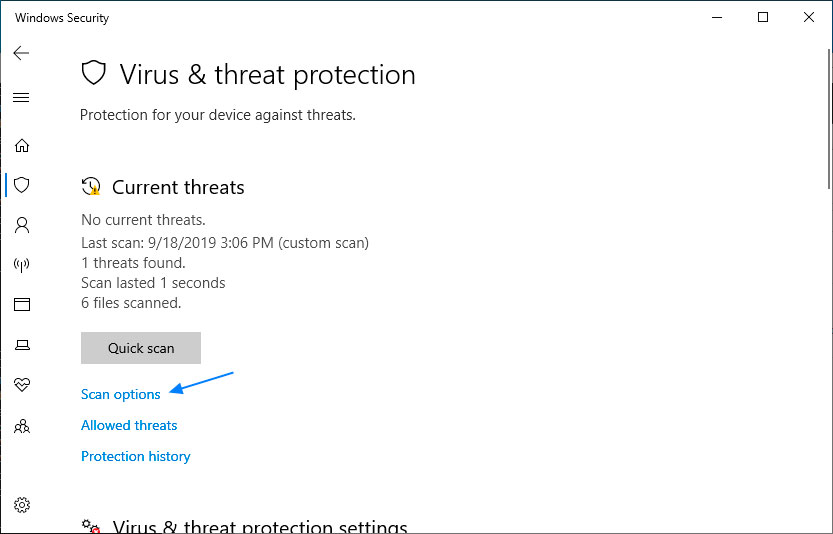
Task: Go to Home in sidebar
Action: (x=21, y=145)
